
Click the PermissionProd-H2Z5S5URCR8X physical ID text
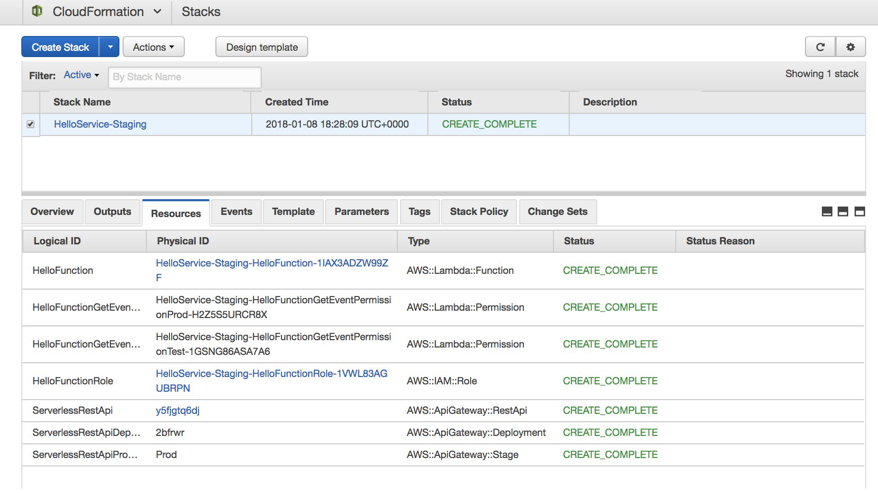click(x=273, y=307)
